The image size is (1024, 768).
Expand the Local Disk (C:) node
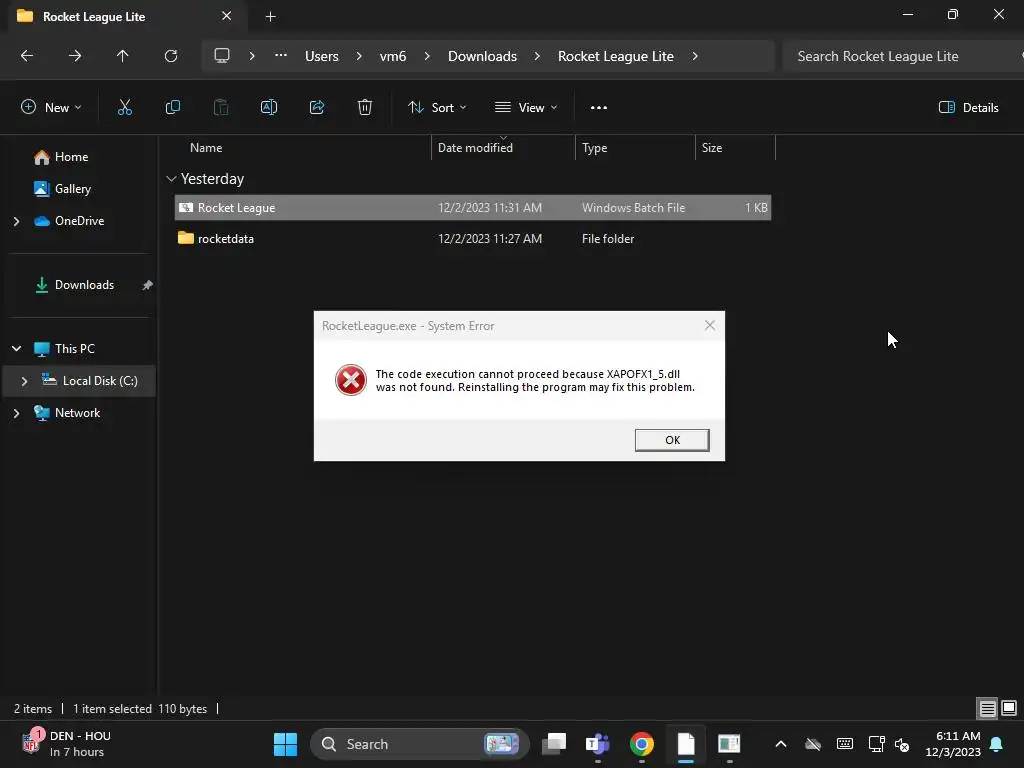point(24,381)
